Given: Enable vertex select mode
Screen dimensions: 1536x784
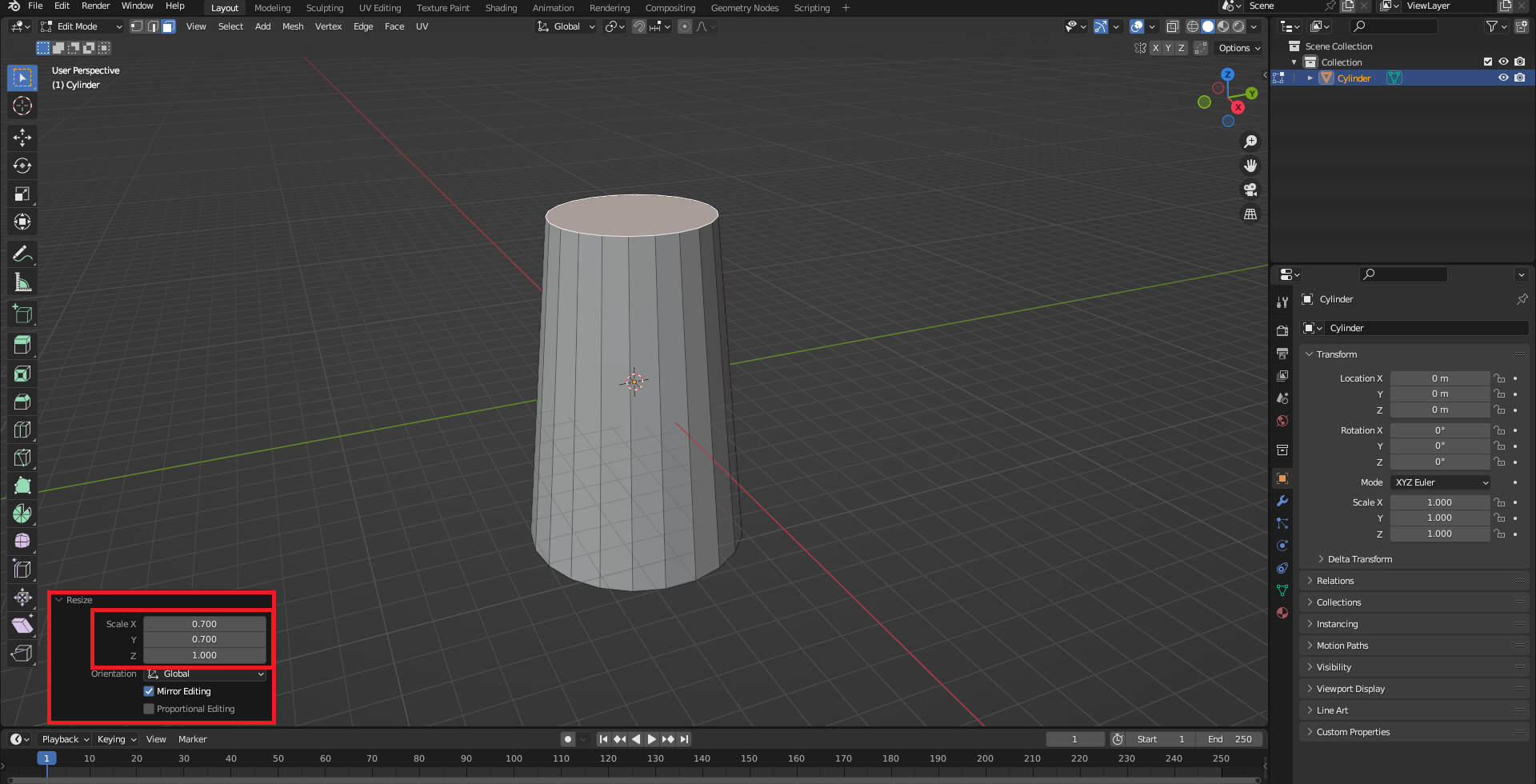Looking at the screenshot, I should click(137, 26).
